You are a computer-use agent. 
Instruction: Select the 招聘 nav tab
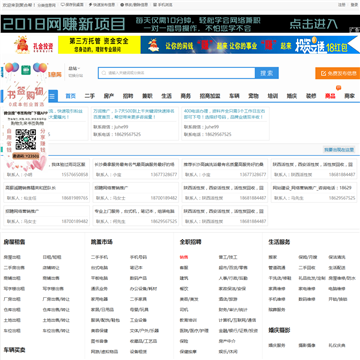(x=128, y=96)
